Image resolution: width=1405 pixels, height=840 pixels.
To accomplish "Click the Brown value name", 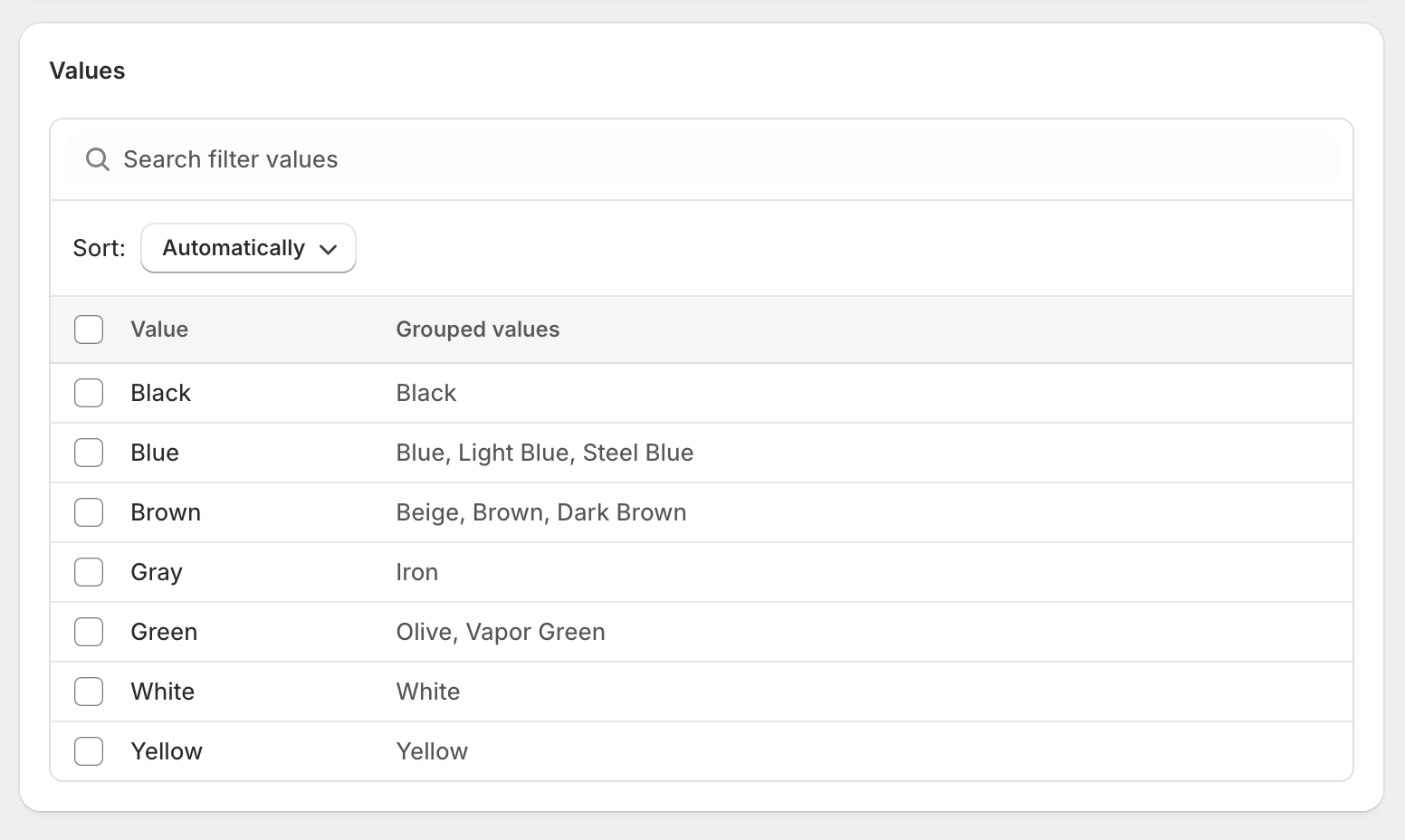I will pos(166,512).
